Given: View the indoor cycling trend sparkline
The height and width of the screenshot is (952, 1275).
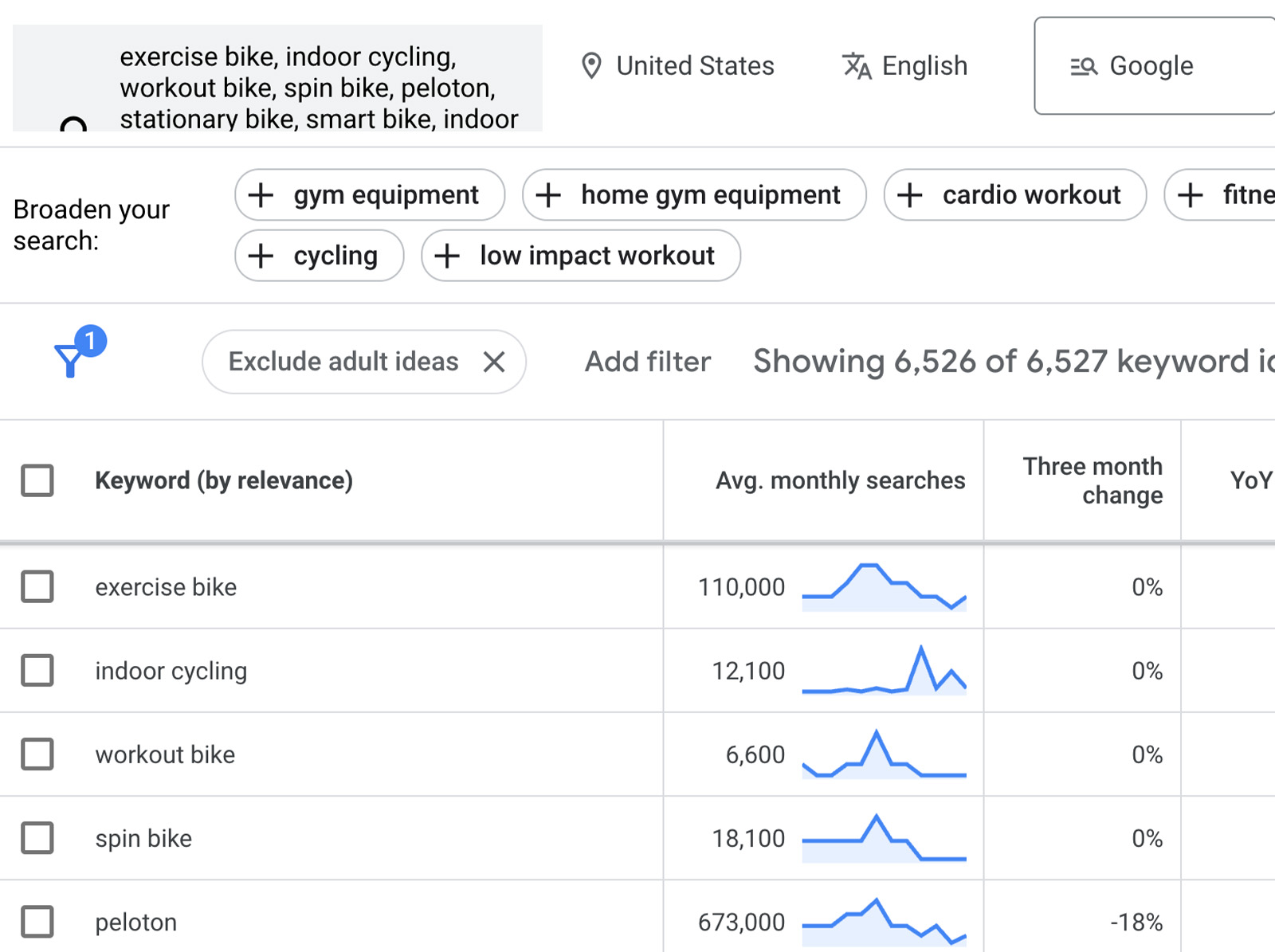Looking at the screenshot, I should tap(884, 671).
